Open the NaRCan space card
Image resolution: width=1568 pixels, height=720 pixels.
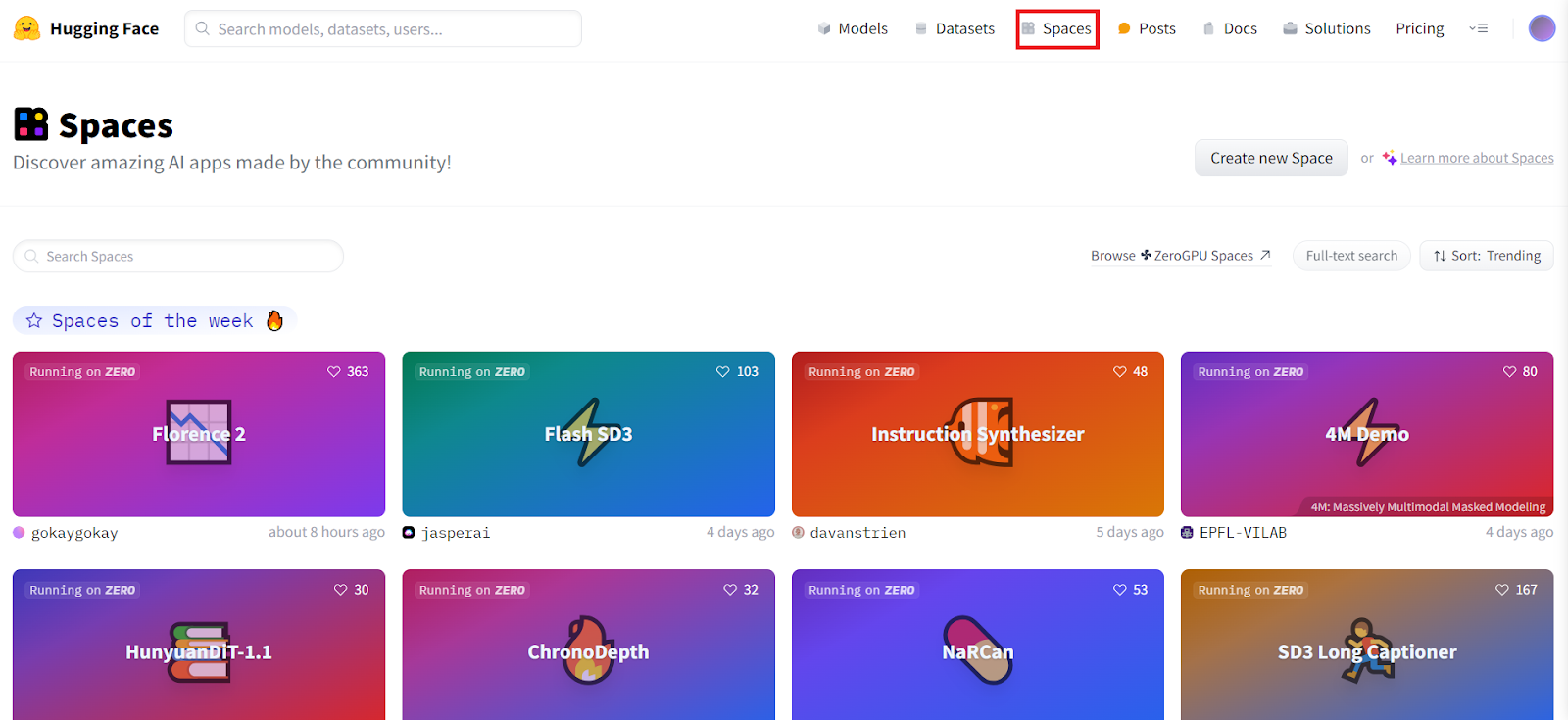pos(978,645)
